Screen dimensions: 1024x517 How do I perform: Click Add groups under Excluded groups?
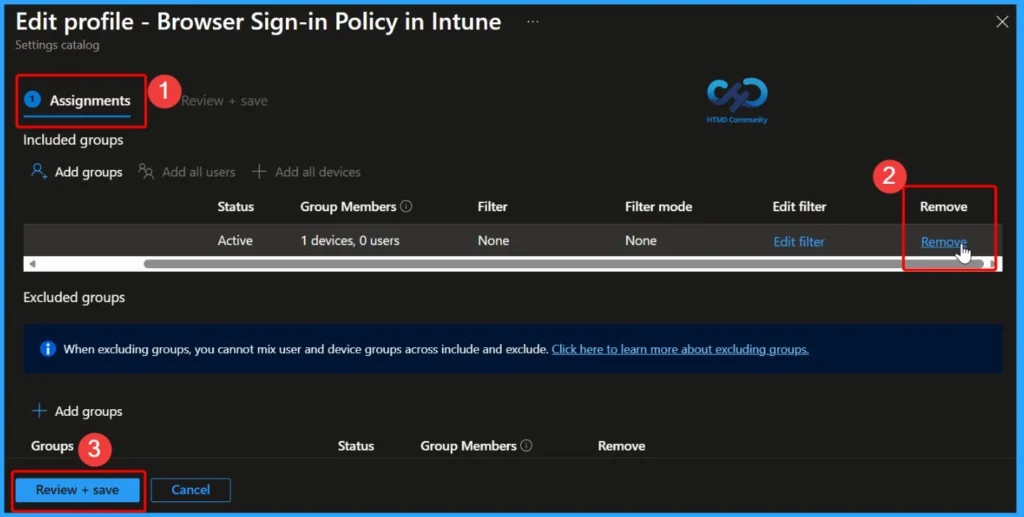point(77,411)
